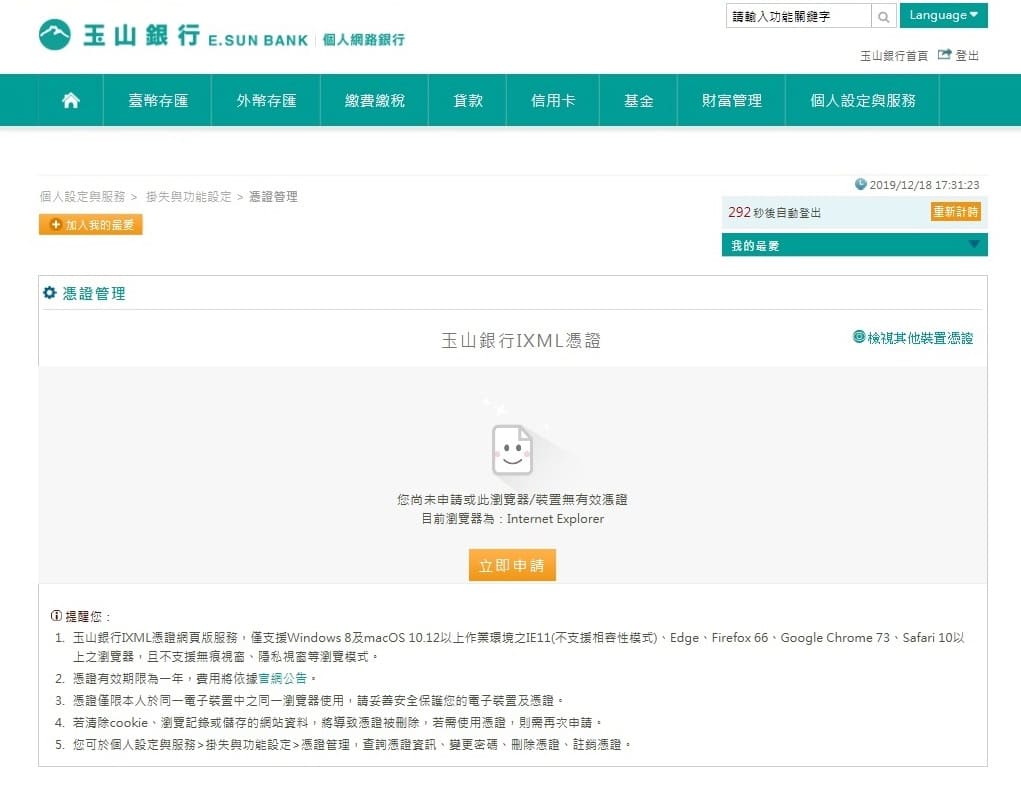Click the gear icon beside 憑證管理

49,293
